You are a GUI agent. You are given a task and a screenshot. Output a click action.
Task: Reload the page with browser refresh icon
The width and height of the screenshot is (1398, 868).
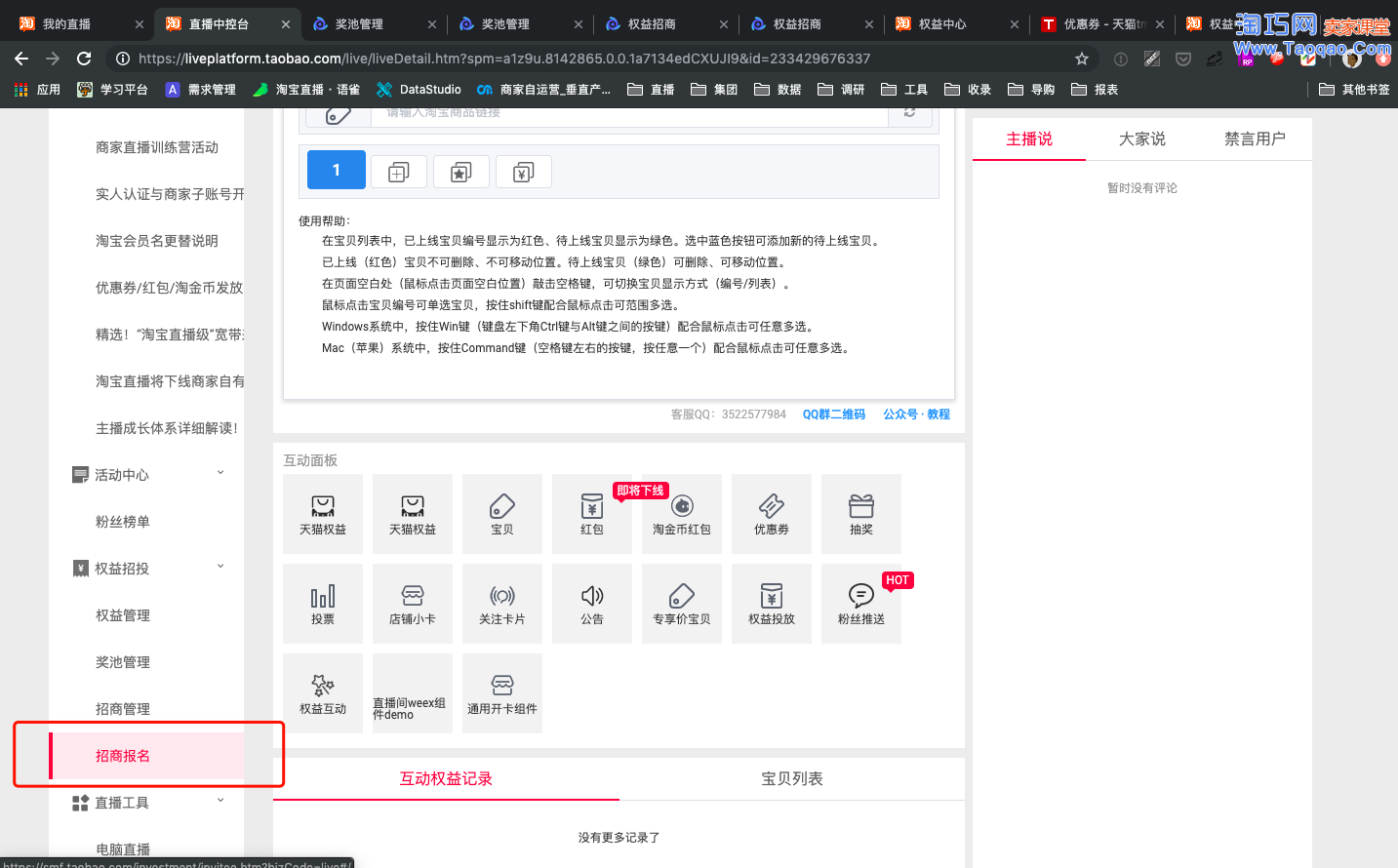(84, 59)
